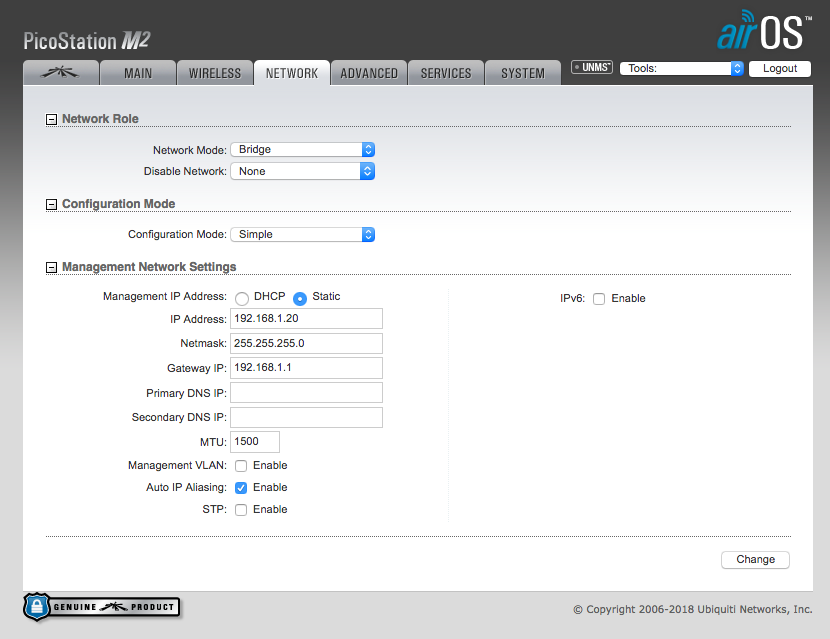Open the Disable Network dropdown
Image resolution: width=830 pixels, height=639 pixels.
[x=303, y=171]
